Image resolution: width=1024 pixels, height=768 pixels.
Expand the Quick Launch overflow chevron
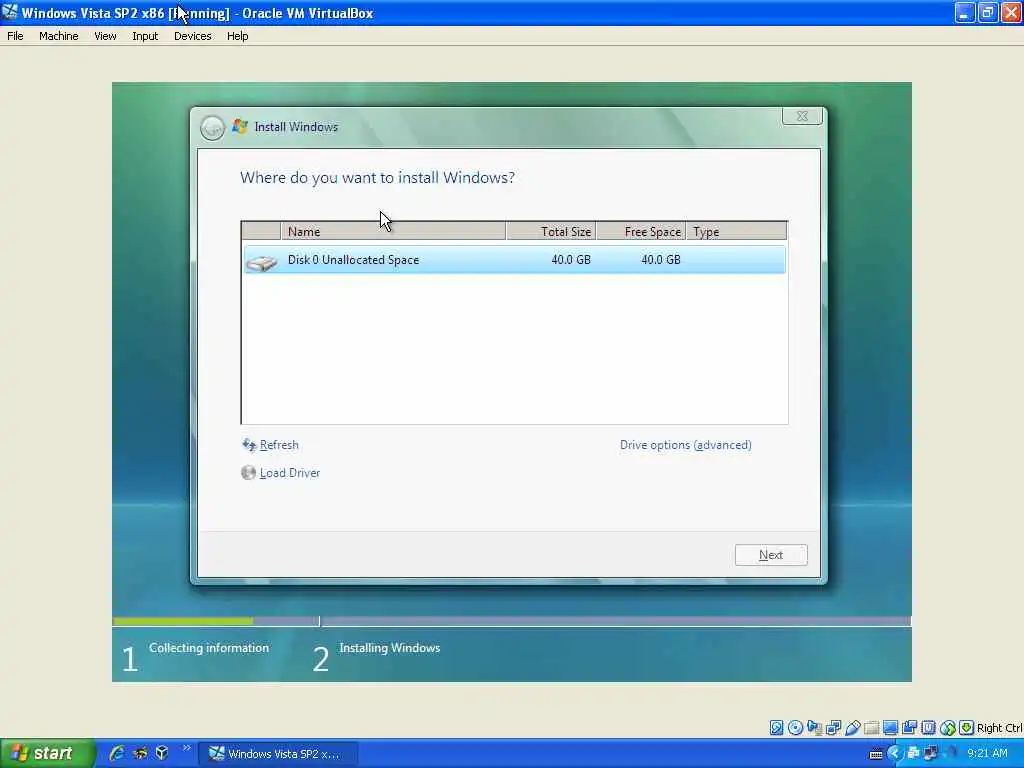[x=186, y=748]
